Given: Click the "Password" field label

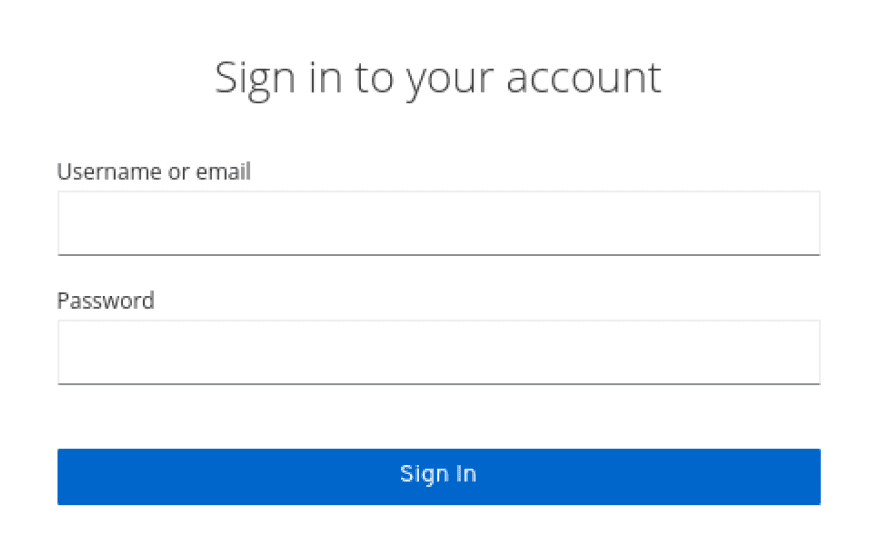Looking at the screenshot, I should pyautogui.click(x=106, y=301).
